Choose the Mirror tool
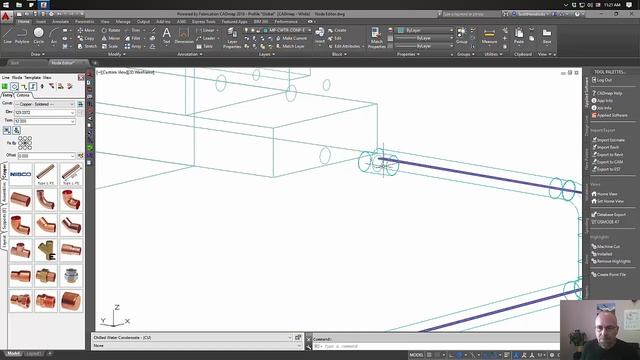This screenshot has height=360, width=640. 111,38
